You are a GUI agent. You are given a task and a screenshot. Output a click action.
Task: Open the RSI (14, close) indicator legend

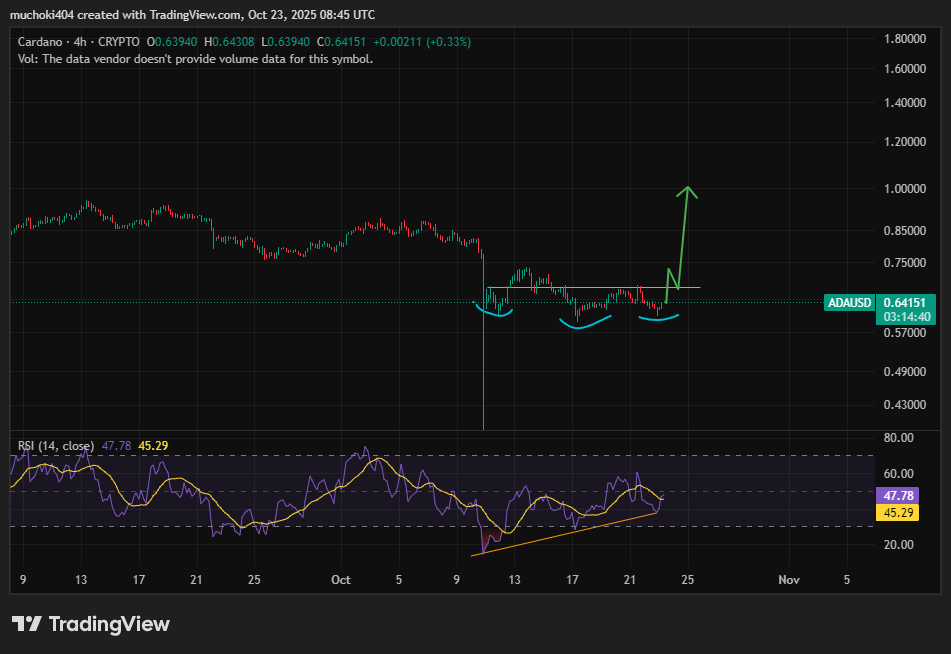click(x=56, y=446)
